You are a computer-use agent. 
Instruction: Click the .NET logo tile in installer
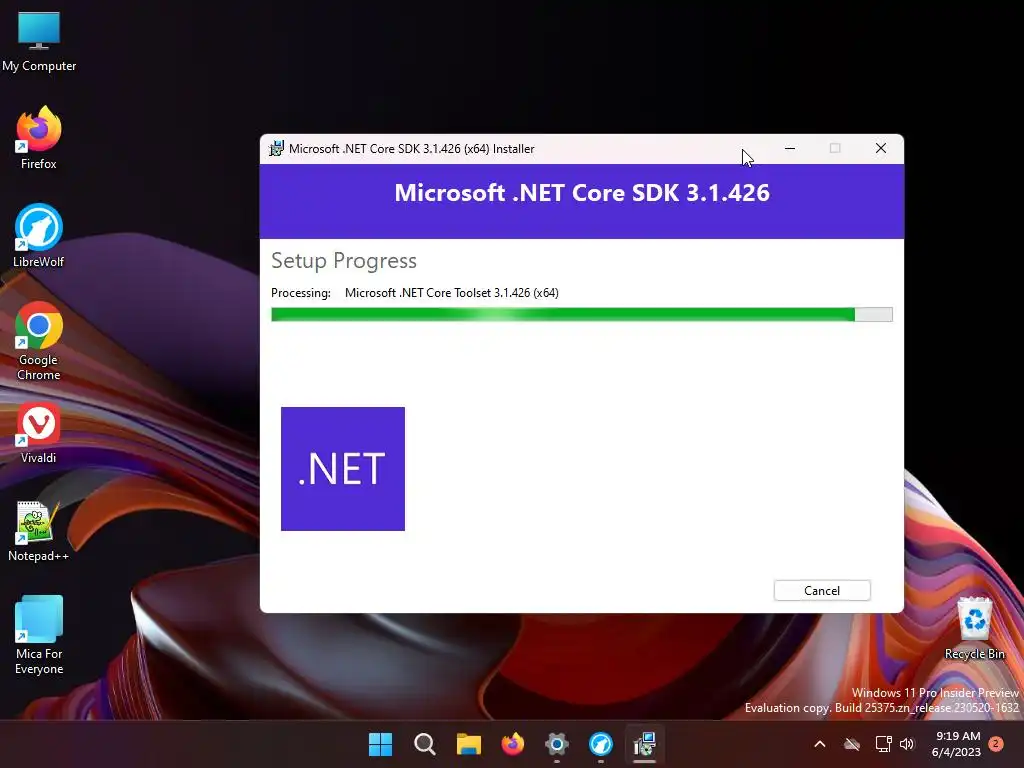click(x=343, y=469)
